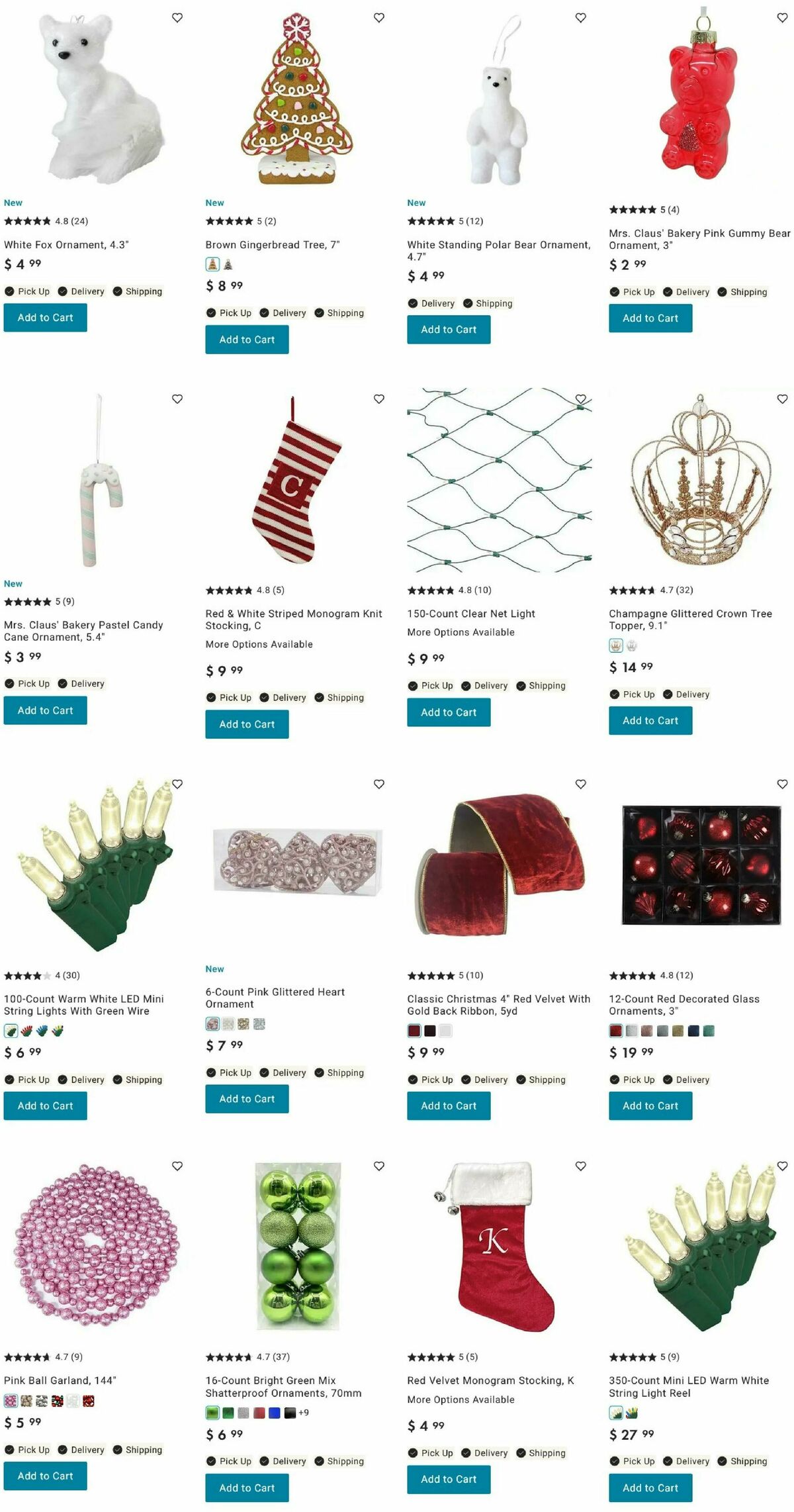Select the black ribbon color swatch
This screenshot has height=1512, width=794.
click(x=430, y=1031)
